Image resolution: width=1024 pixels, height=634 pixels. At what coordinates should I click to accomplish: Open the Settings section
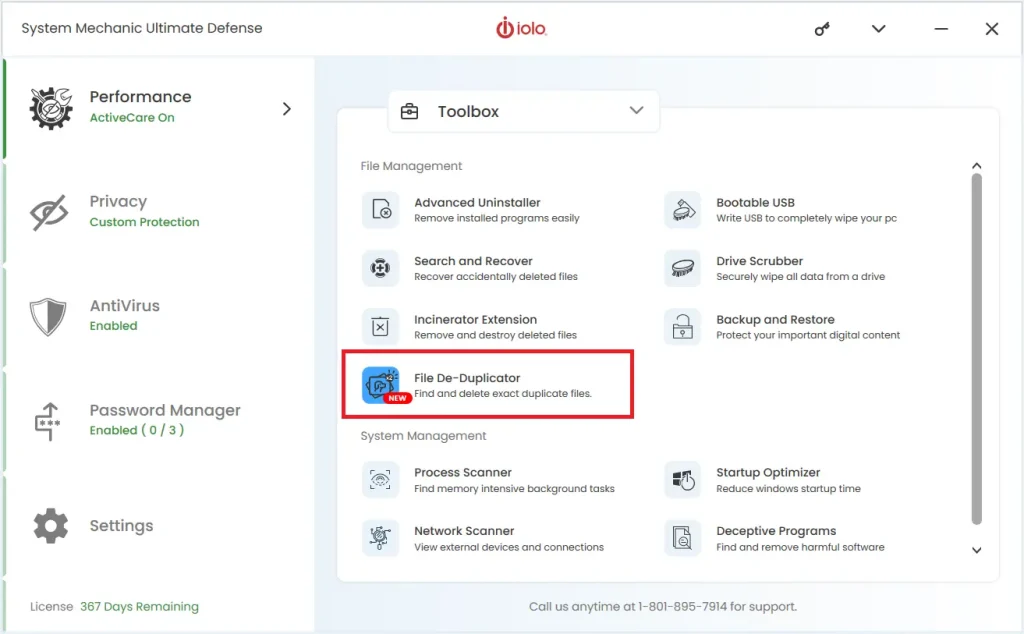coord(159,526)
